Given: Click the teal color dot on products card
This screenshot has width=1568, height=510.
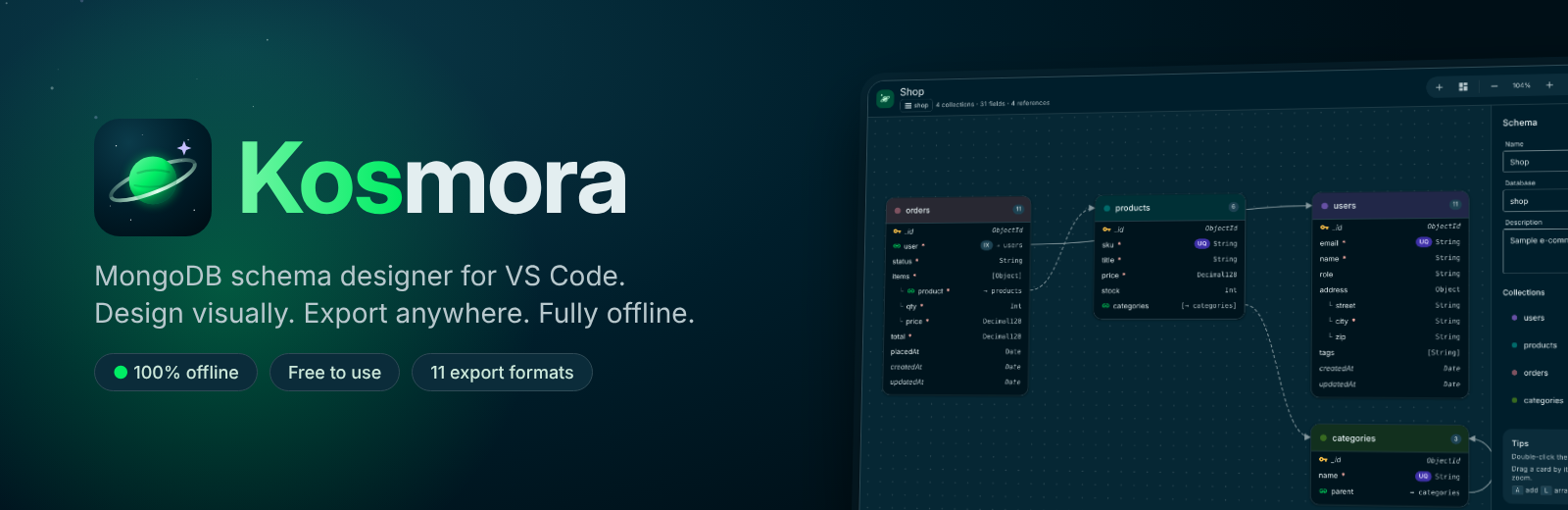Looking at the screenshot, I should pos(1107,208).
